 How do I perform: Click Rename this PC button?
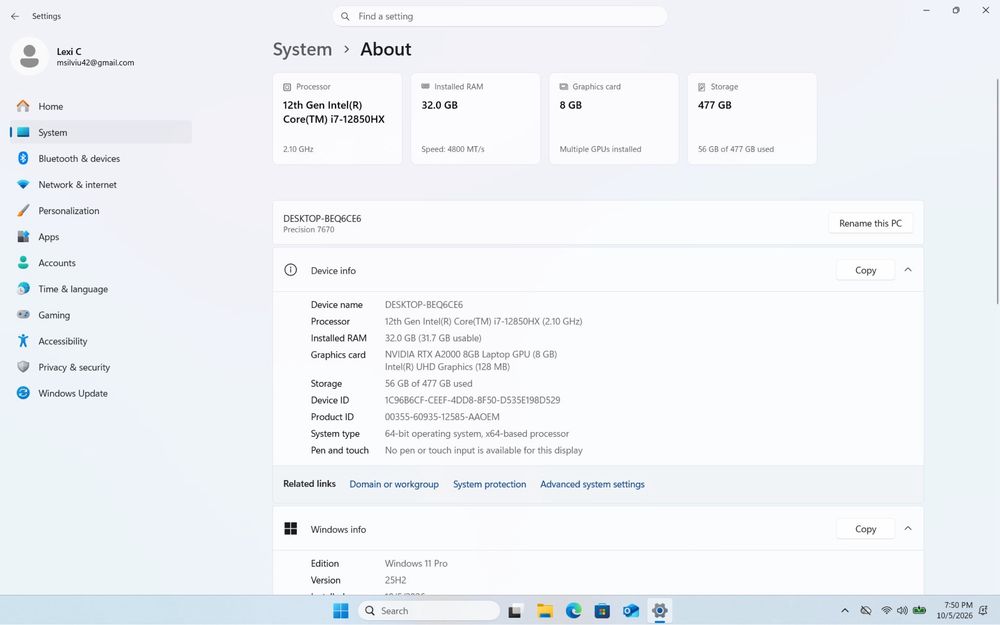(871, 223)
